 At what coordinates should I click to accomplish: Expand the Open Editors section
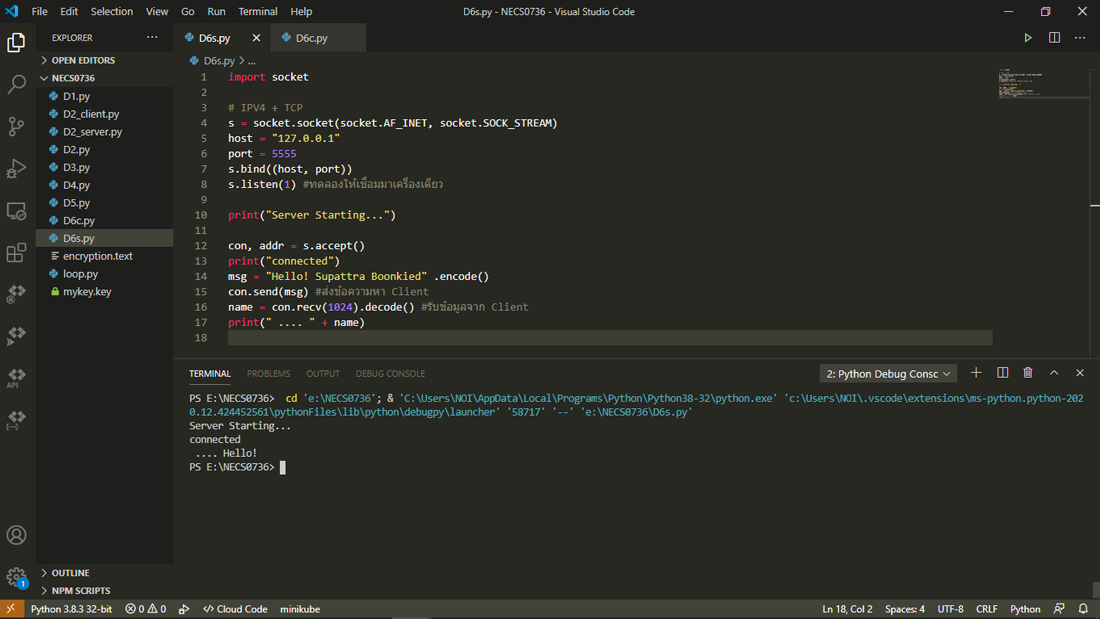point(82,60)
